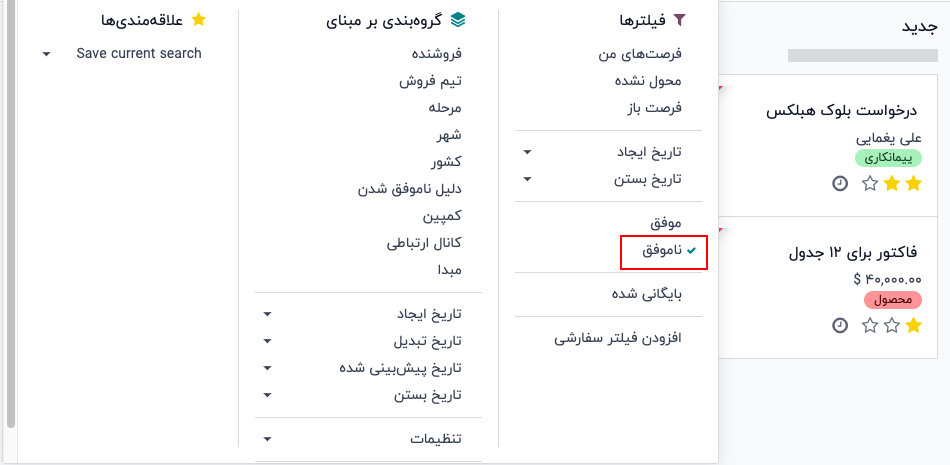950x465 pixels.
Task: Set second priority star on فاکتور برای ۱۲ جدول
Action: (x=892, y=325)
